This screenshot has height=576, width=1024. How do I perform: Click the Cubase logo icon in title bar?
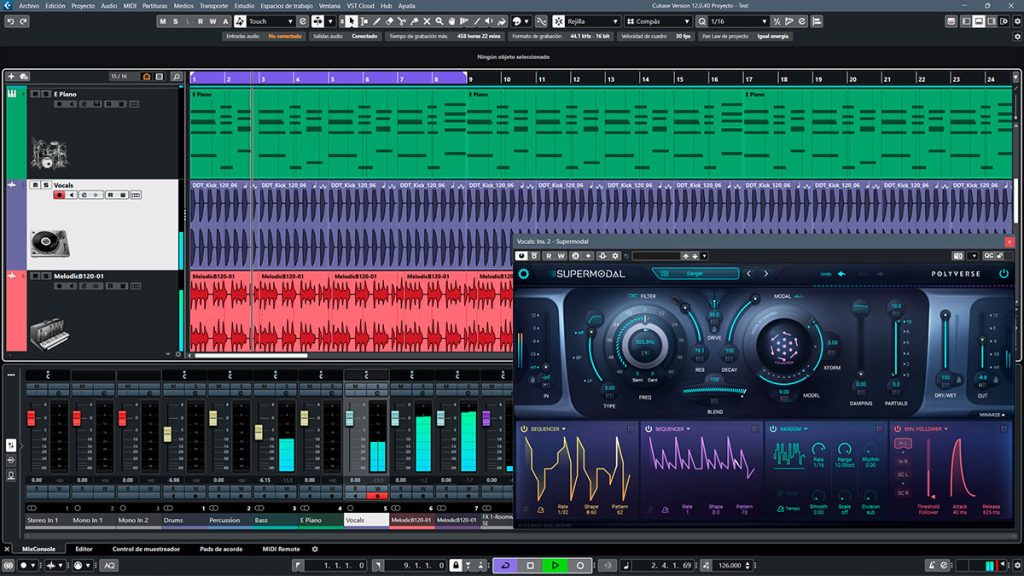tap(7, 5)
